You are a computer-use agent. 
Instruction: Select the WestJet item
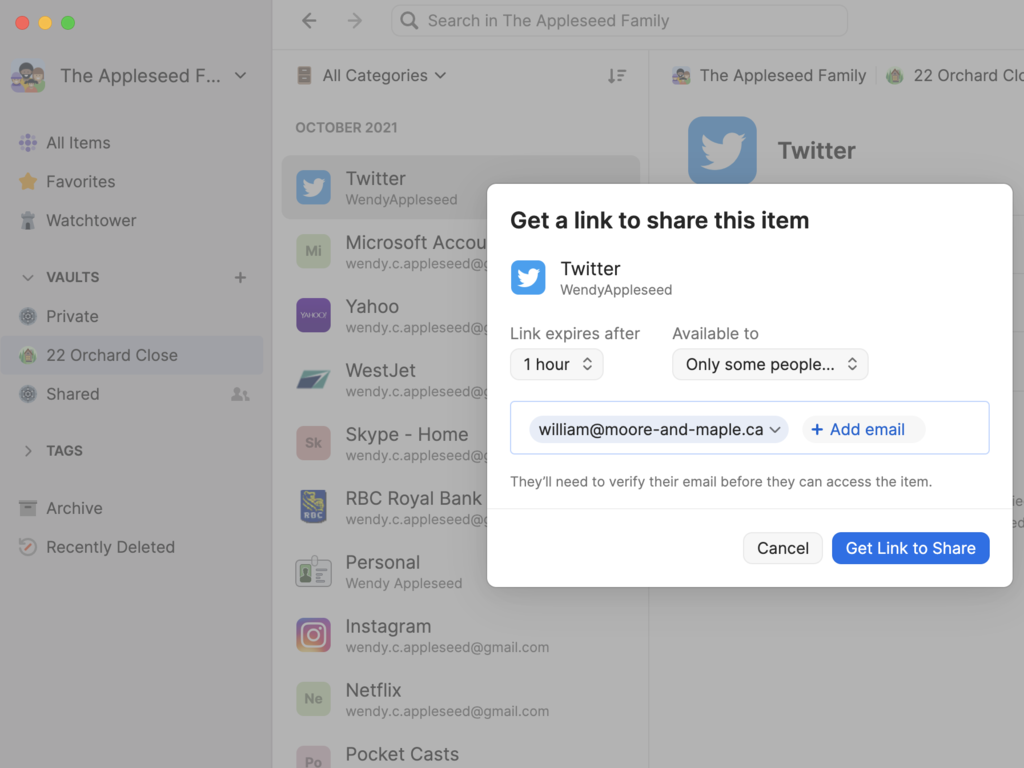pyautogui.click(x=385, y=379)
